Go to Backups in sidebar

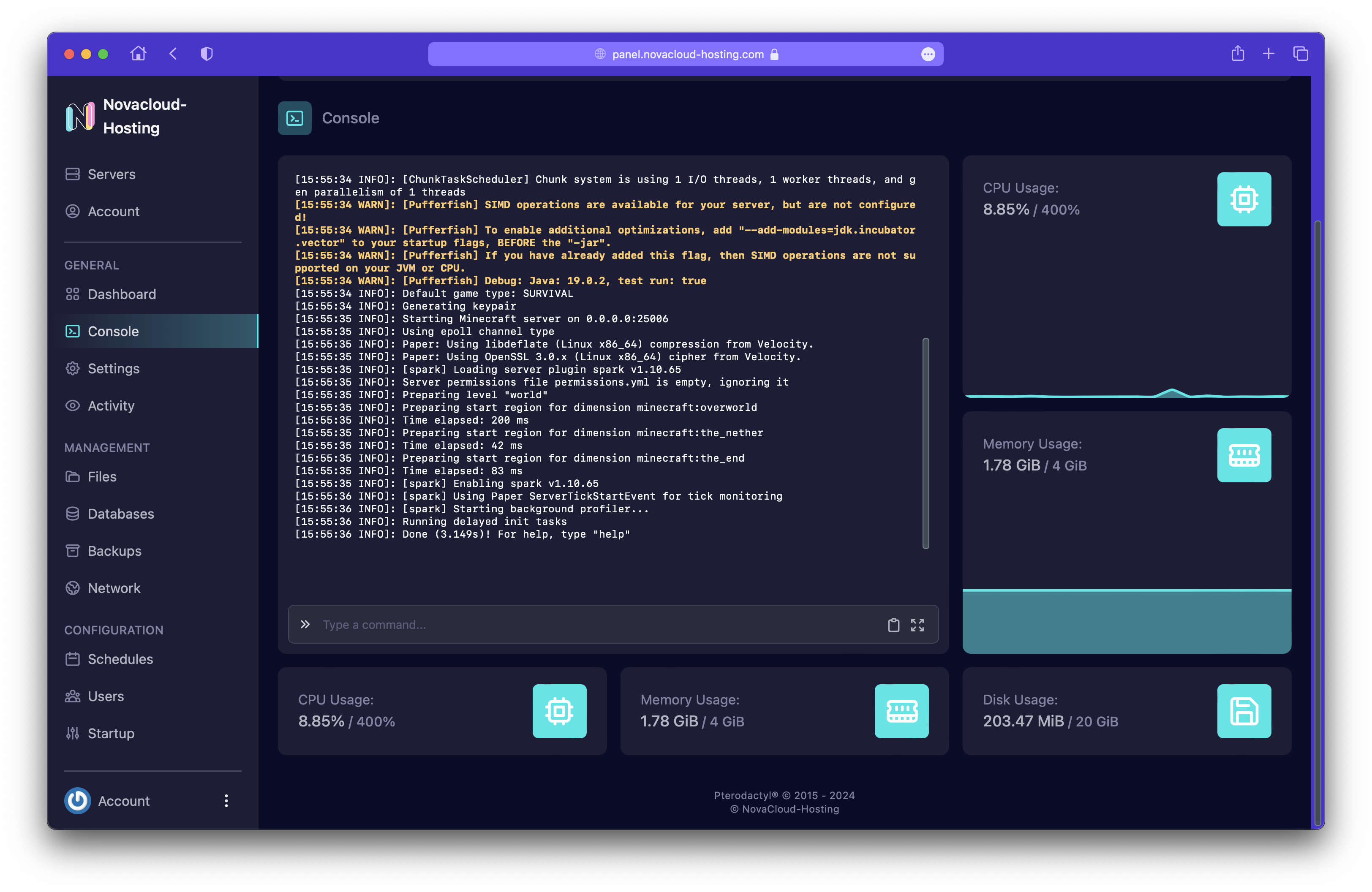point(114,551)
